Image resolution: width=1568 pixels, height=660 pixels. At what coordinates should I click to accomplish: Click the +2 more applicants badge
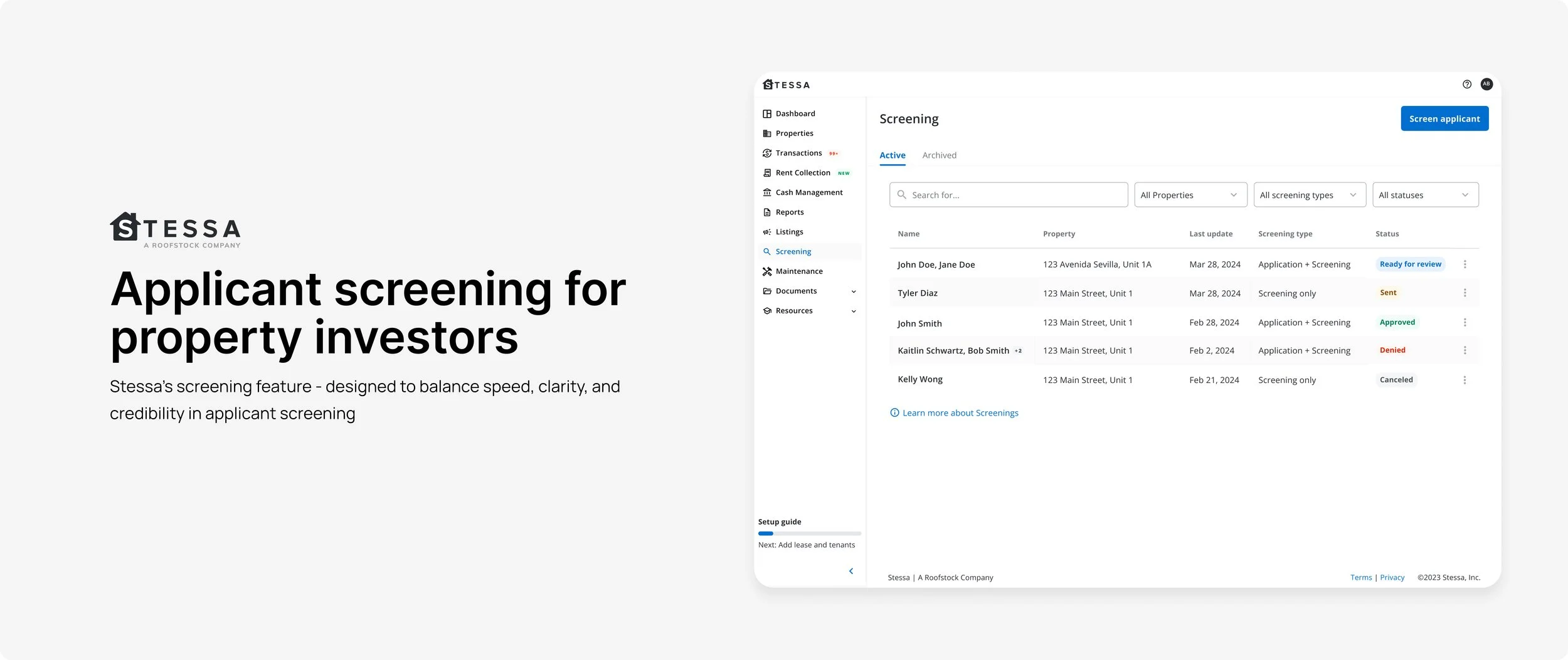tap(1018, 351)
